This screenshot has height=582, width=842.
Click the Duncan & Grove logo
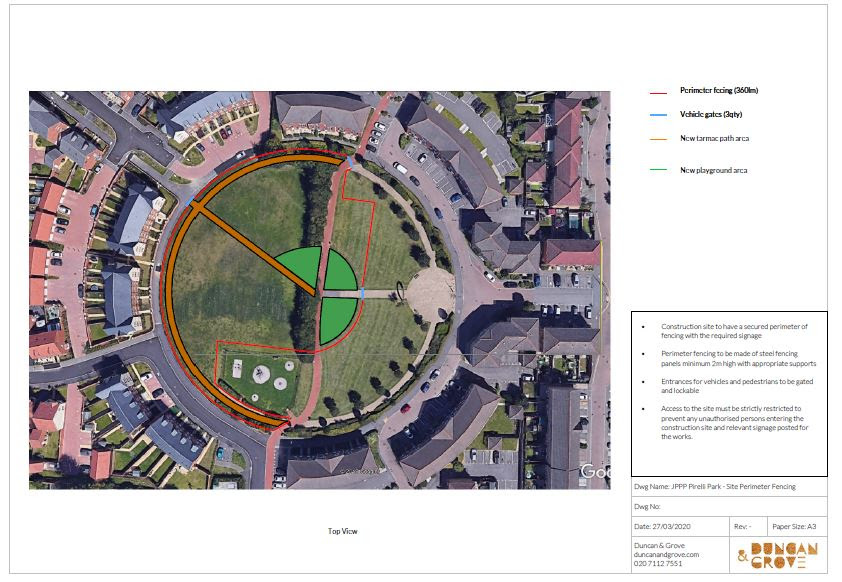[778, 553]
